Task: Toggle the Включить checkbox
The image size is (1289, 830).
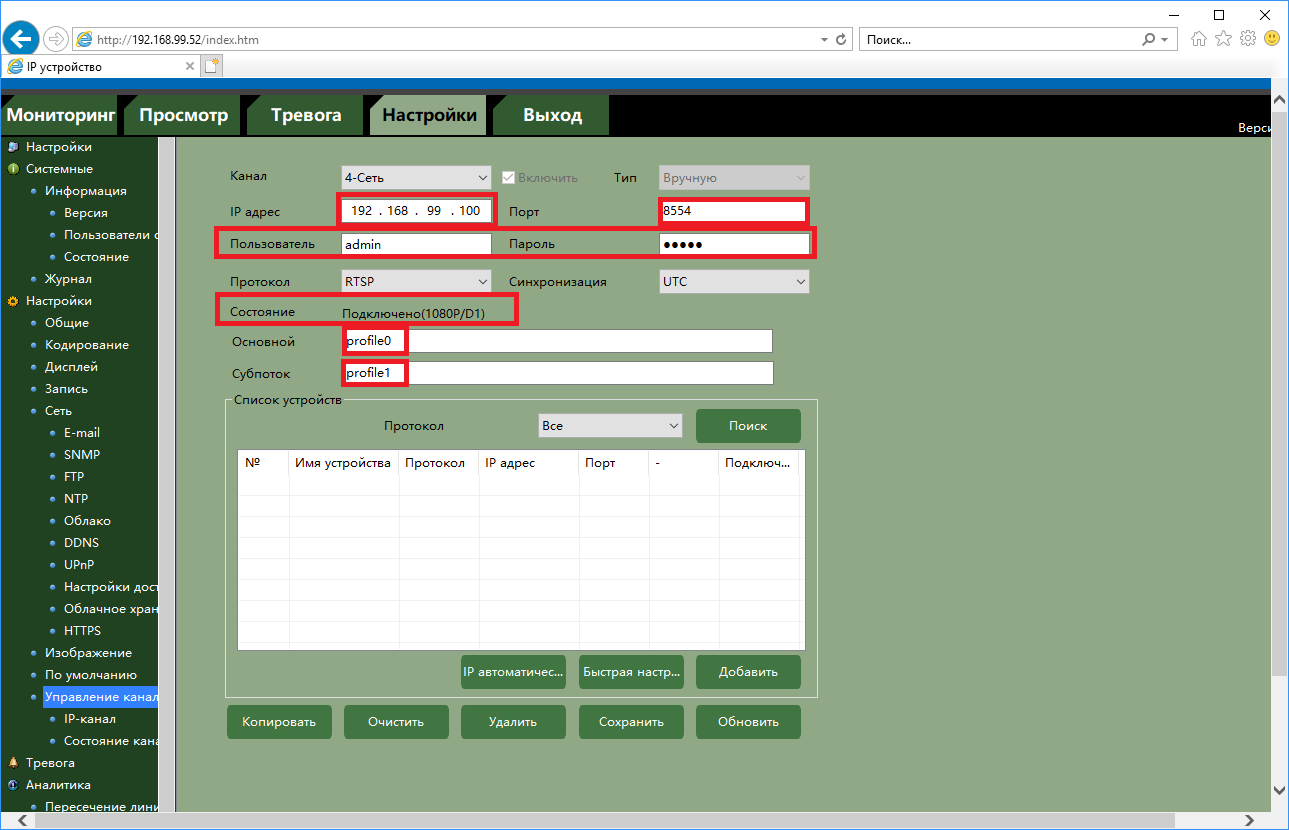Action: point(508,178)
